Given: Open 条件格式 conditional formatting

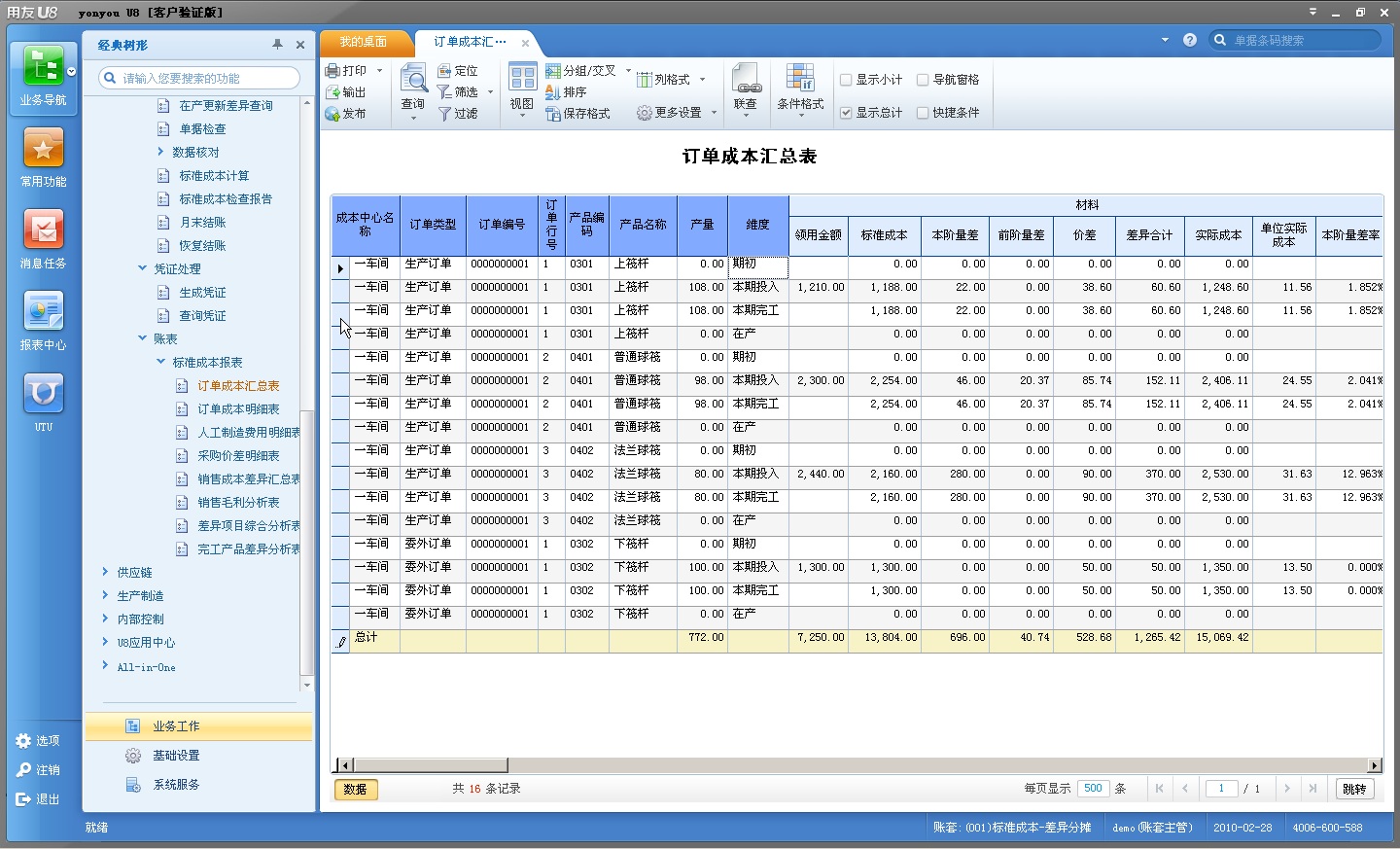Looking at the screenshot, I should (x=800, y=88).
